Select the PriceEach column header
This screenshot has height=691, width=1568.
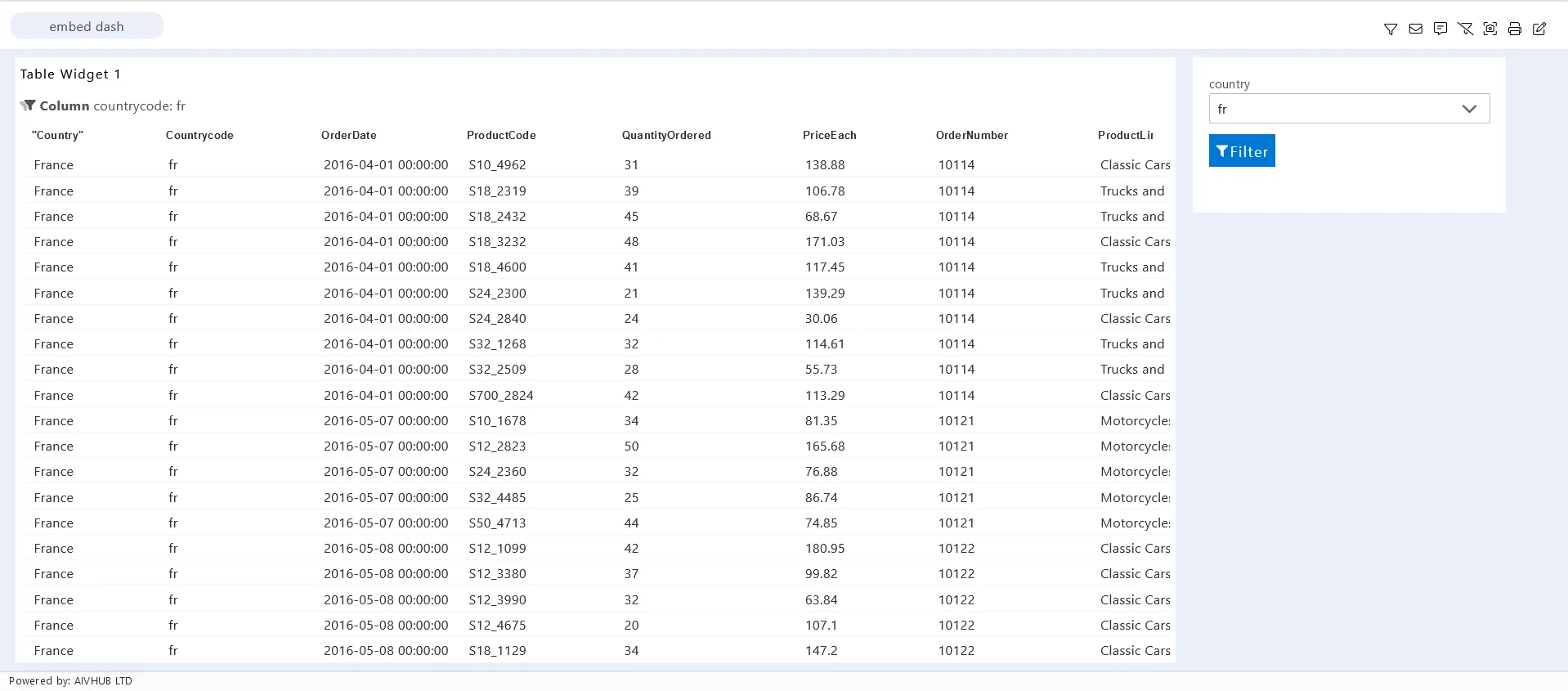829,135
